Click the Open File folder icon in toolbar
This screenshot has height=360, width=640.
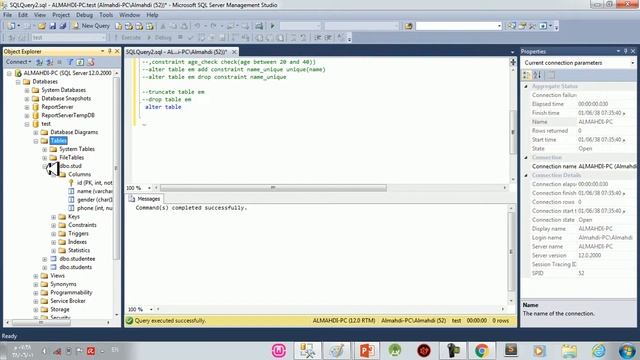point(42,26)
